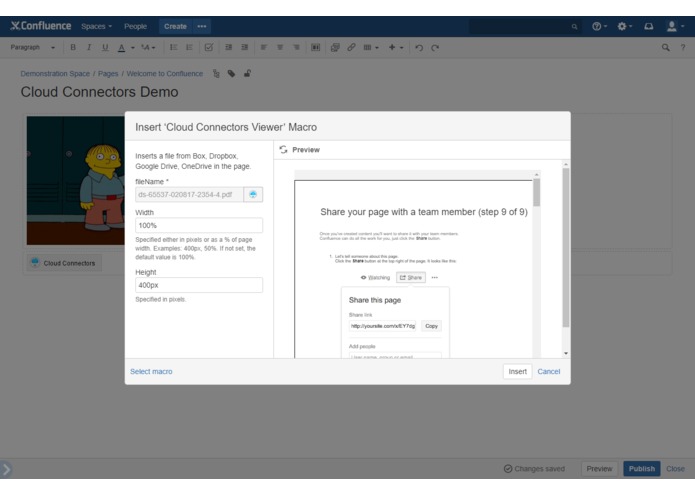Open the text color dropdown arrow
Viewport: 695px width, 494px height.
pos(133,48)
